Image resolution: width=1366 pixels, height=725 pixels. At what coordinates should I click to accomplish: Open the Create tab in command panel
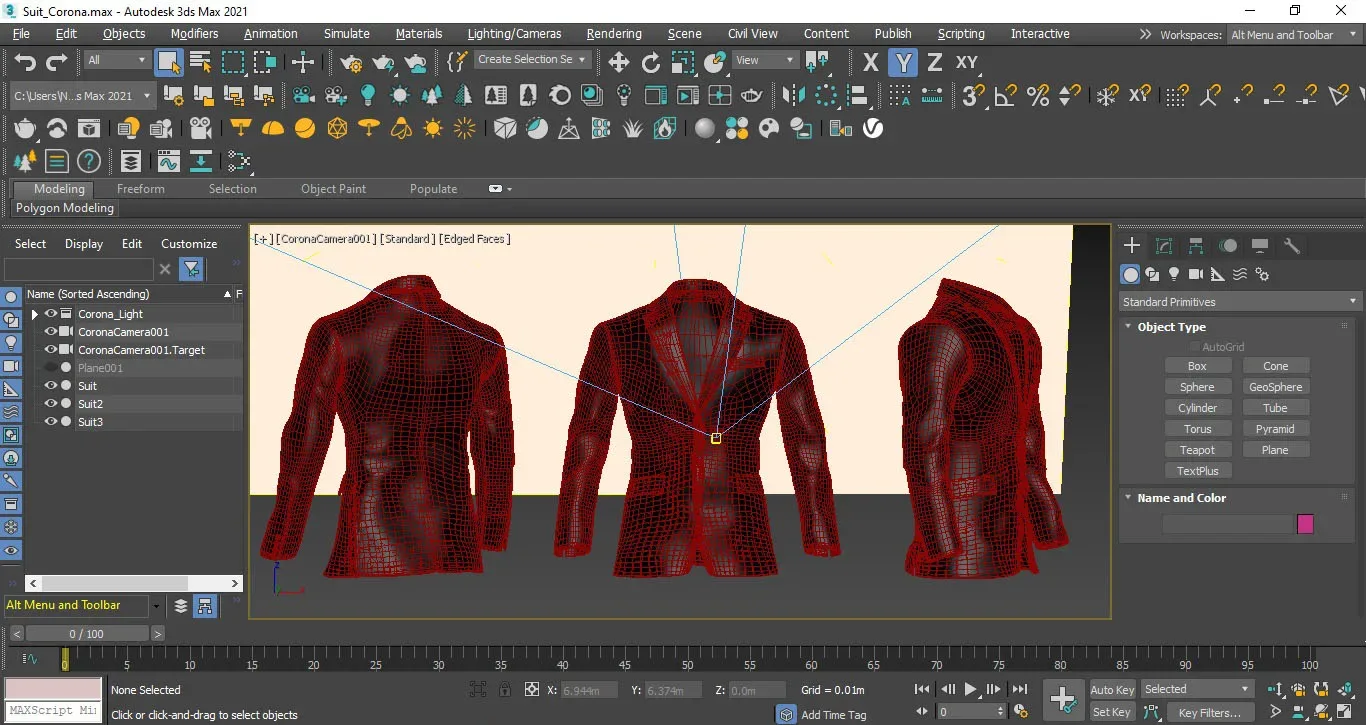tap(1132, 245)
